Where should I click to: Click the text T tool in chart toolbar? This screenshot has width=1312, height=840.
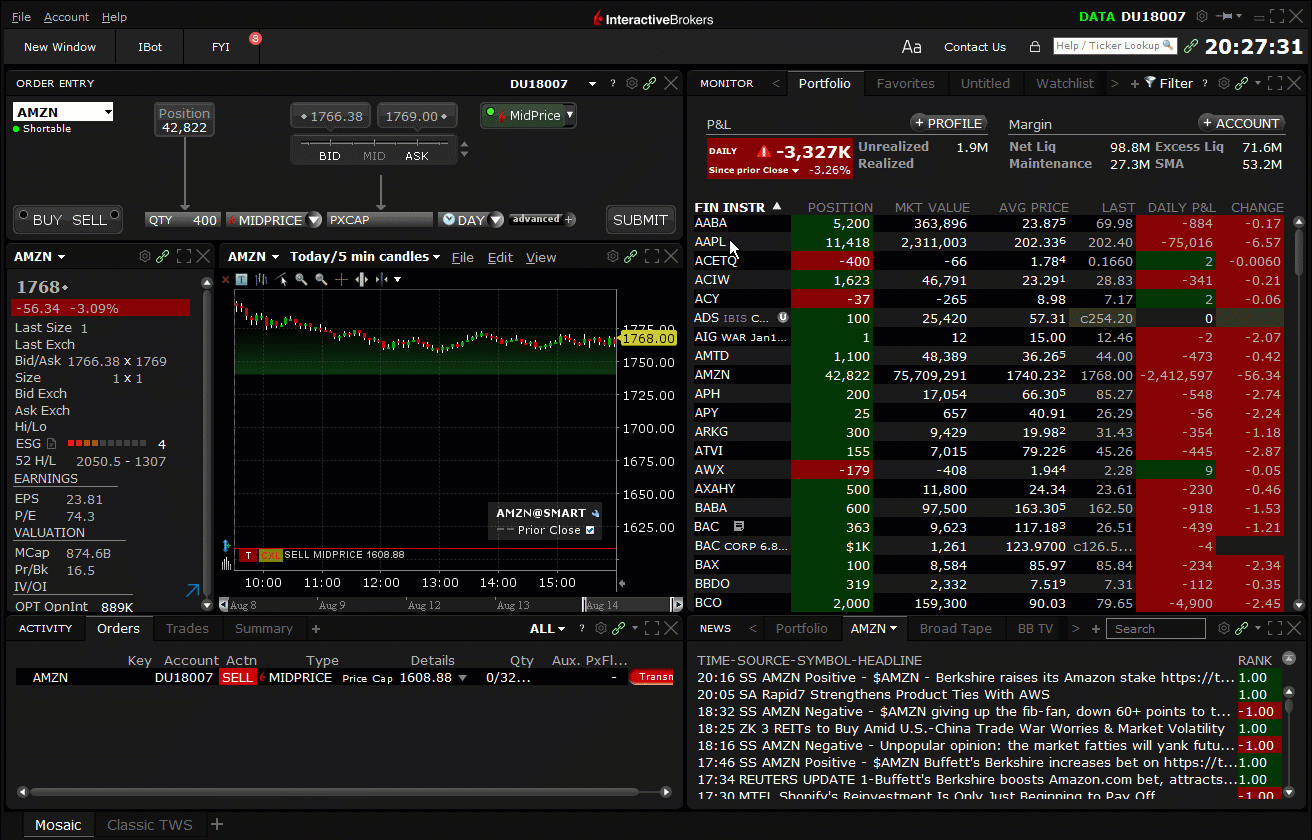(x=243, y=280)
